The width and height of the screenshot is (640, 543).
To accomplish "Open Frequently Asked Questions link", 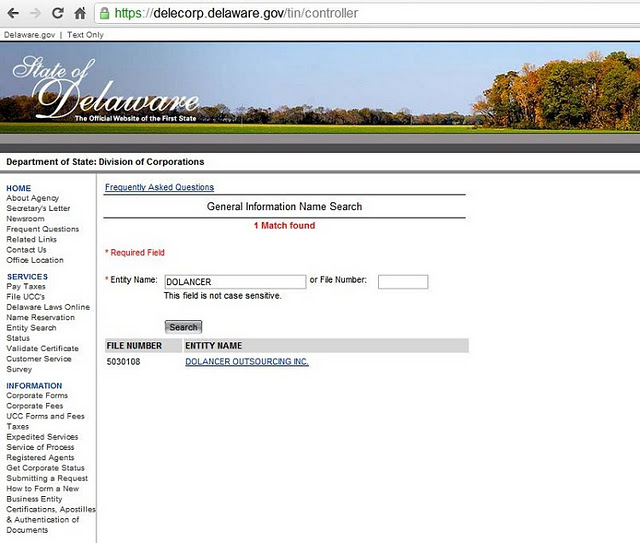I will (x=159, y=187).
